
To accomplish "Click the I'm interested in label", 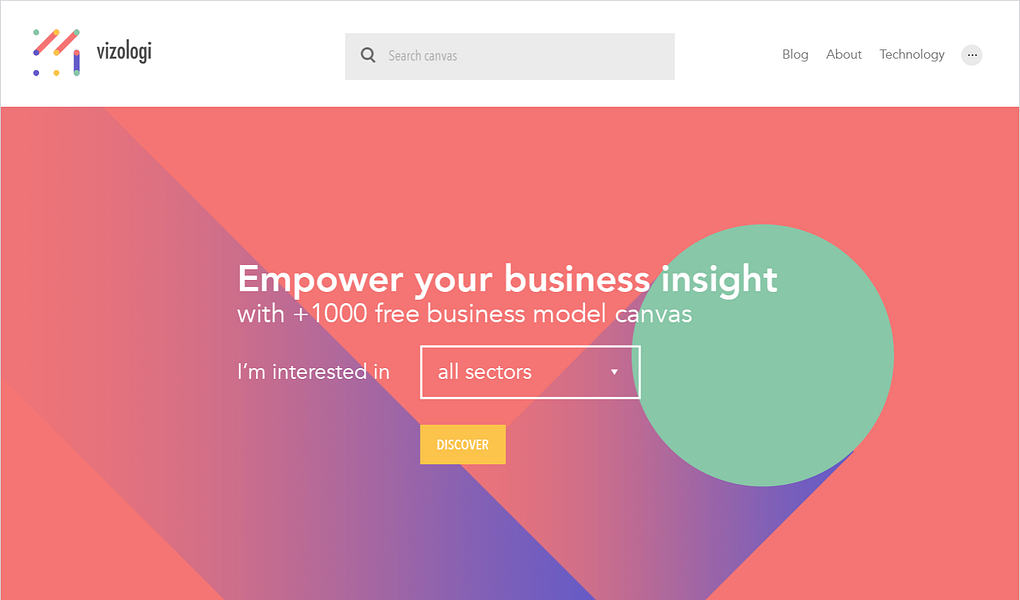I will click(x=314, y=372).
